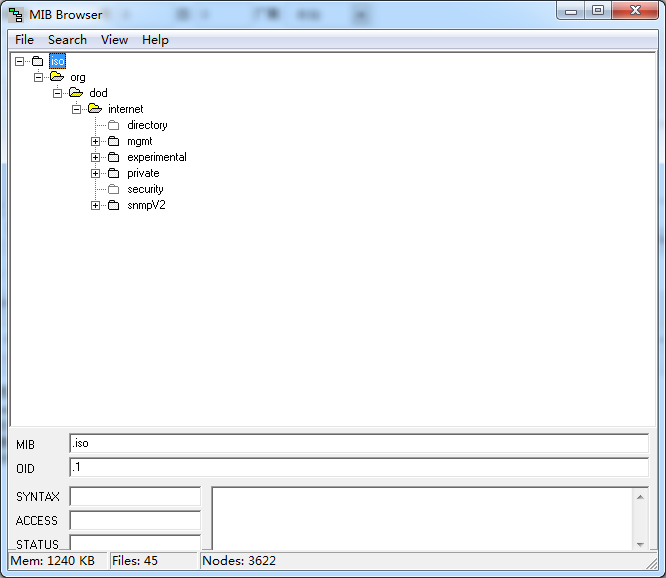Click the OID input field
The image size is (666, 578).
[x=358, y=468]
